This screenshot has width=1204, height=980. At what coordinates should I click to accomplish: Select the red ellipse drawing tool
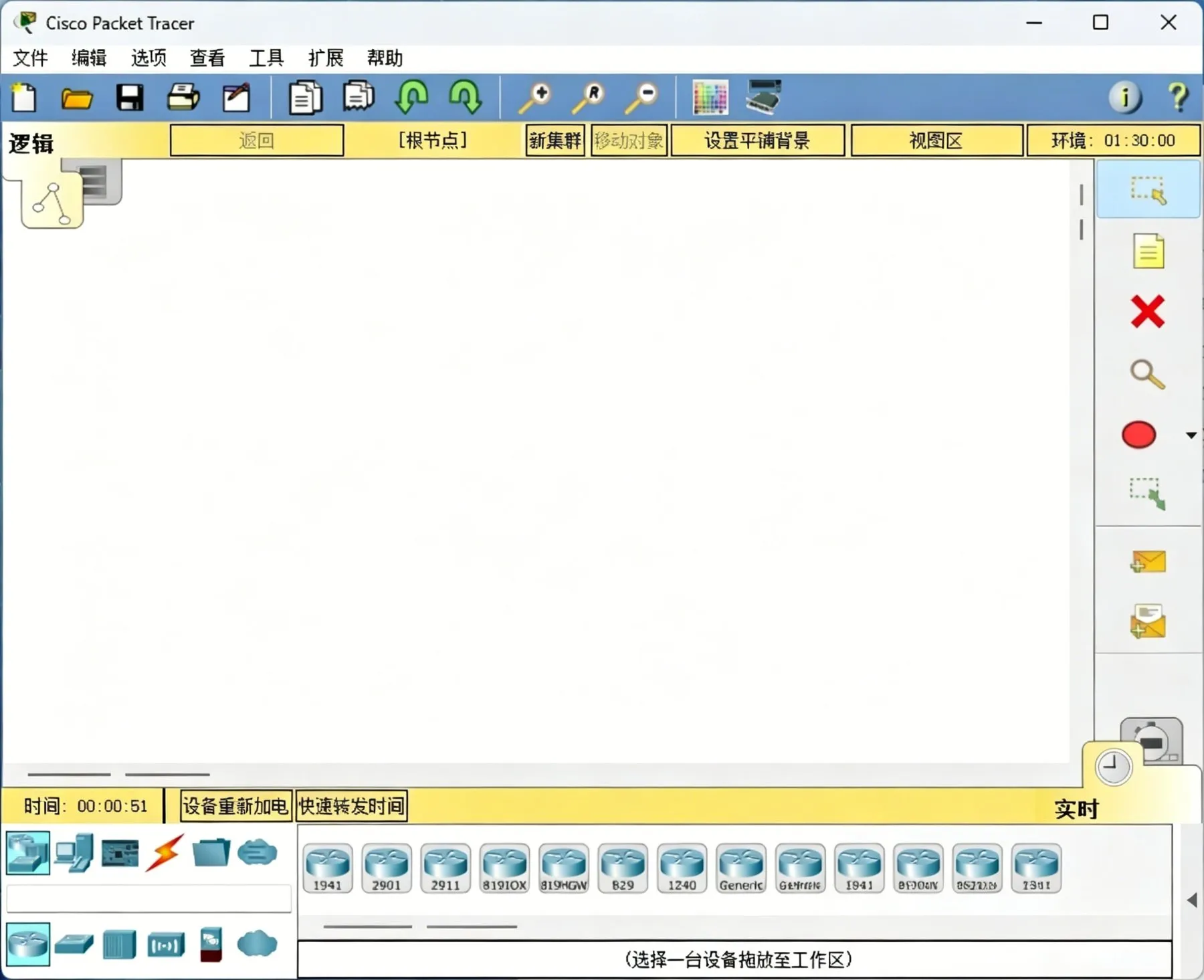1138,435
